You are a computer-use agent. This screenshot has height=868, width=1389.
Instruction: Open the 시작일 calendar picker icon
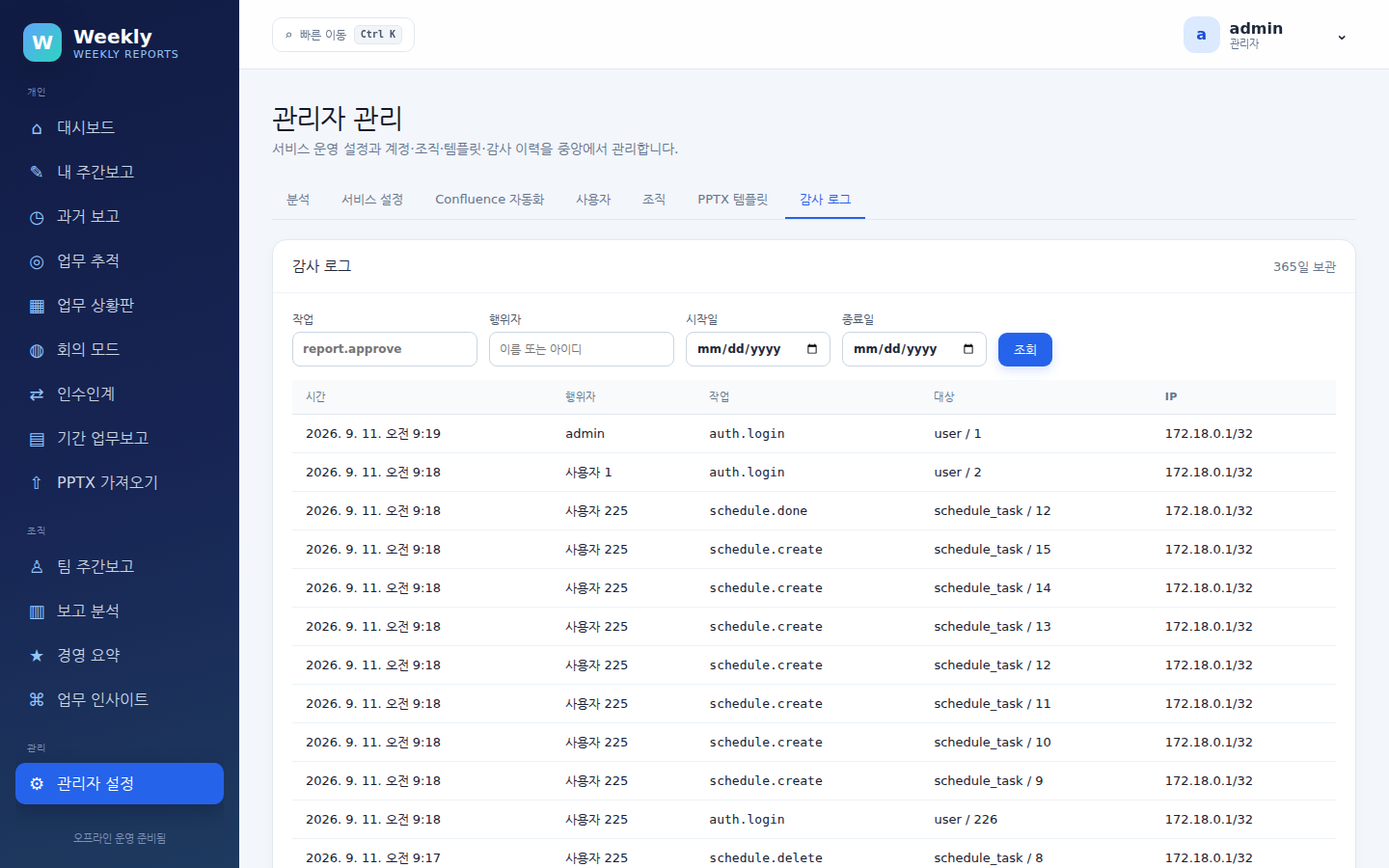tap(812, 349)
